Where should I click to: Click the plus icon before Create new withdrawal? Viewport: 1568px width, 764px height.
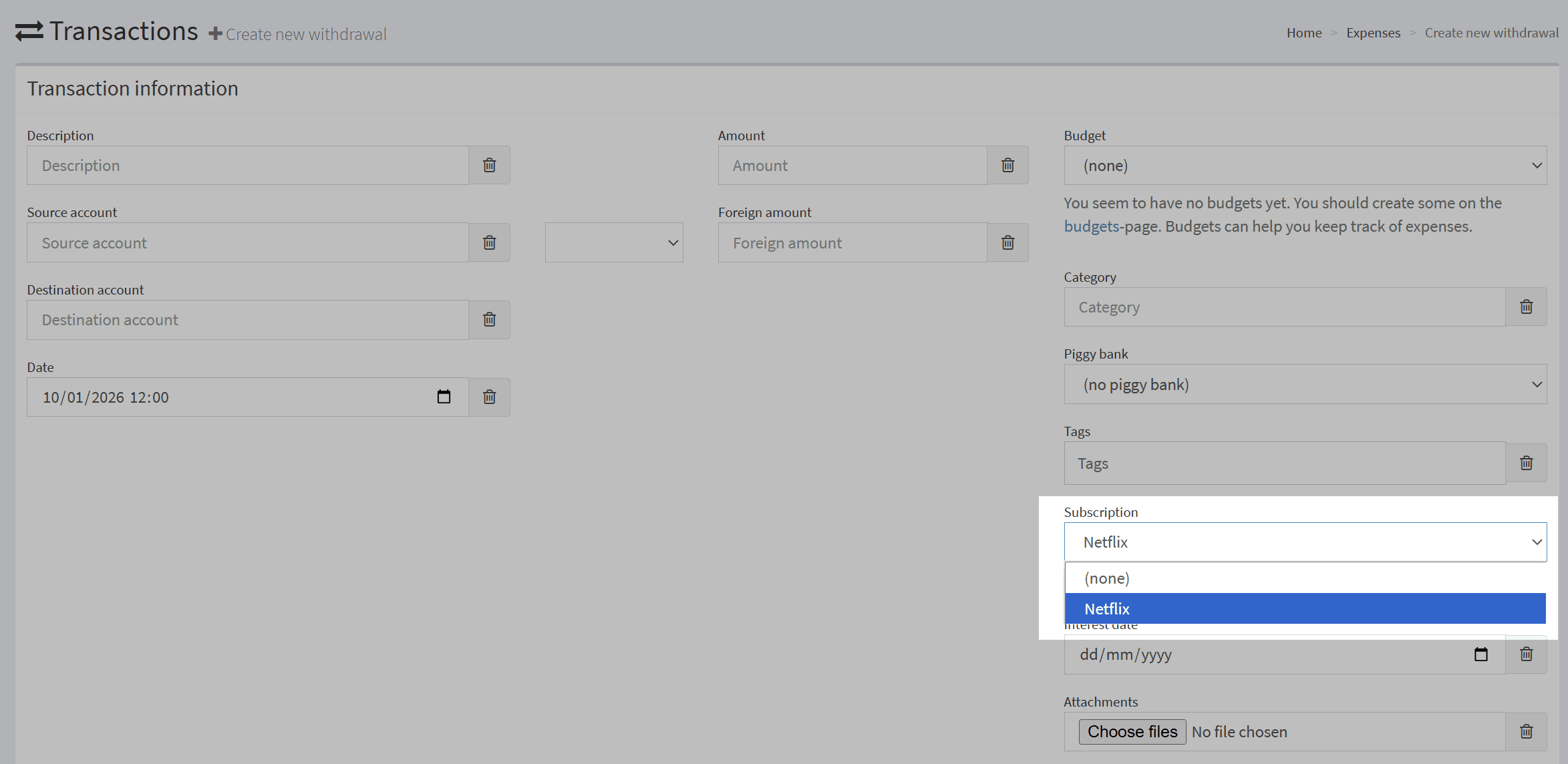[x=215, y=33]
